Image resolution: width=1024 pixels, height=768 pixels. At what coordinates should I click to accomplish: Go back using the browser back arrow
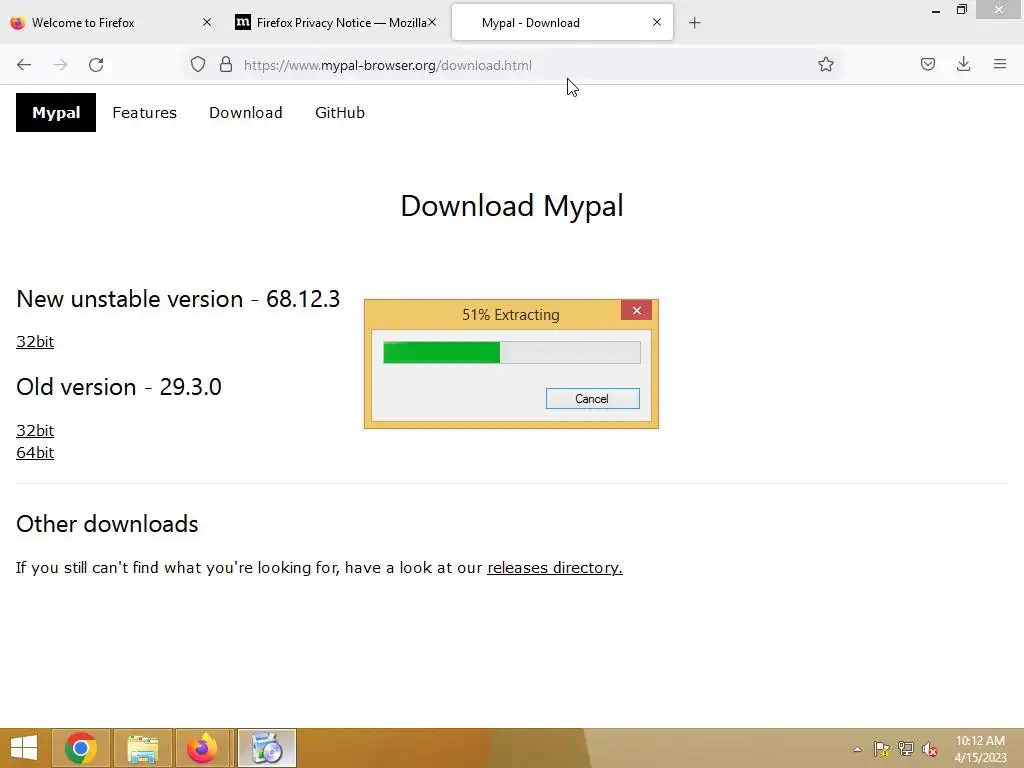point(24,65)
